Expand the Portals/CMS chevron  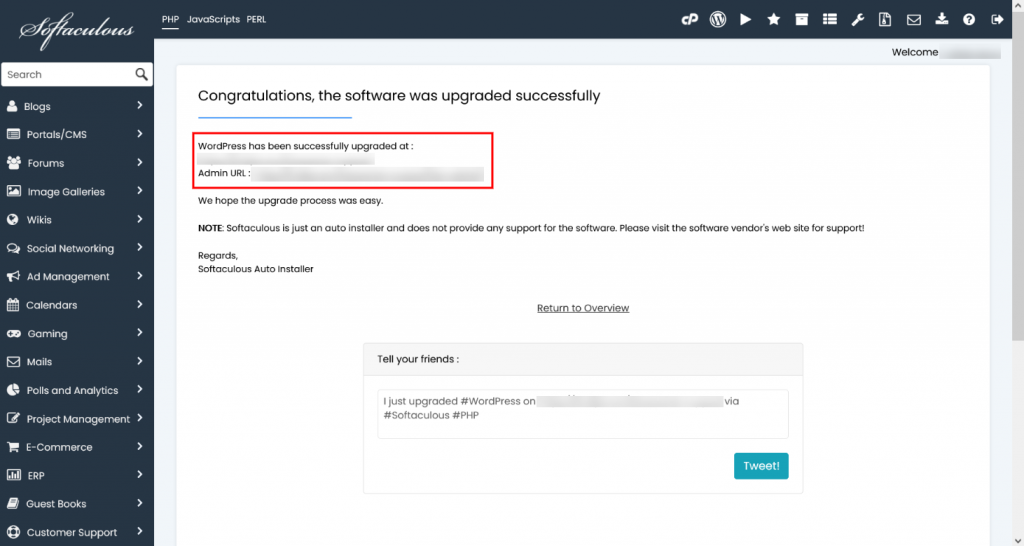(140, 134)
